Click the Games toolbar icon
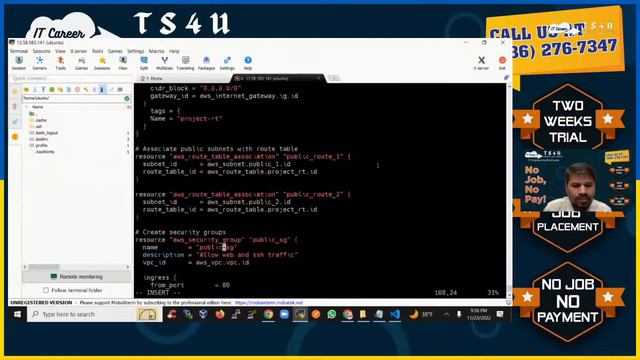The height and width of the screenshot is (360, 640). point(81,63)
